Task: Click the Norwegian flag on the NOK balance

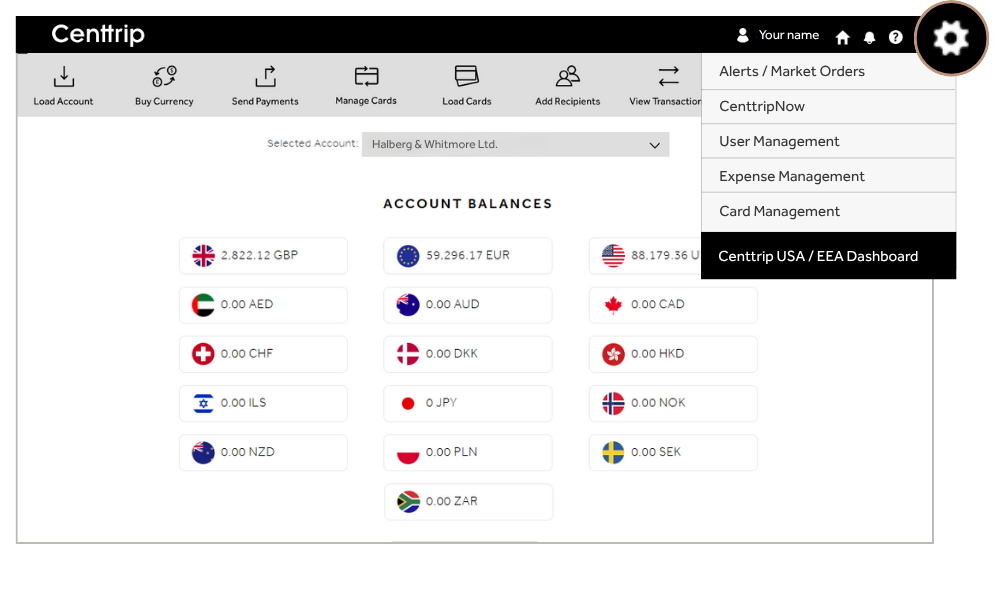Action: (613, 403)
